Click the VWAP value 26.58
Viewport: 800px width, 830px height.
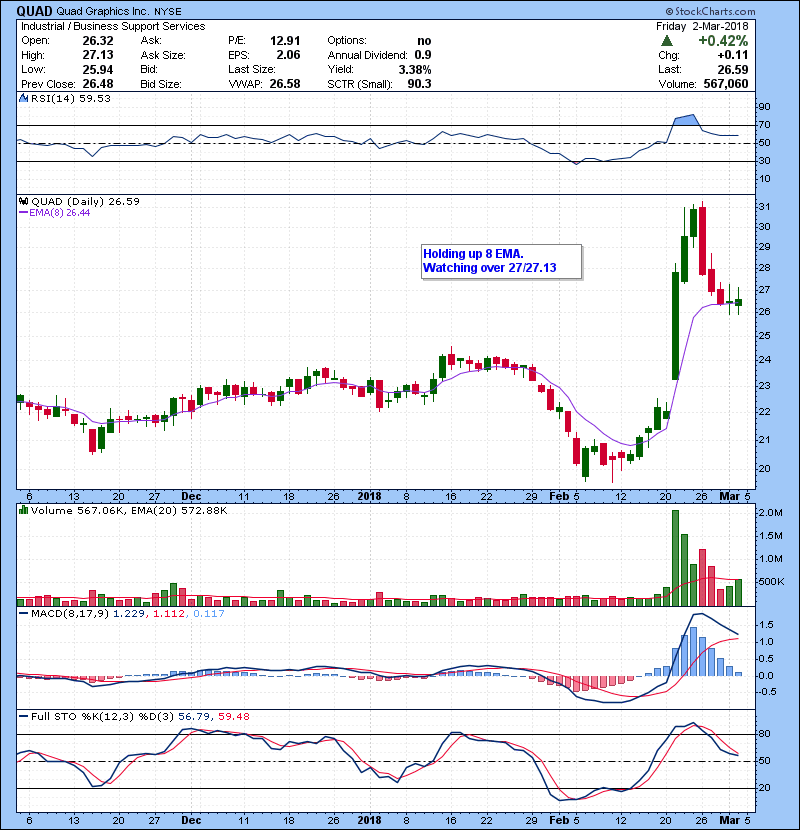(x=285, y=84)
